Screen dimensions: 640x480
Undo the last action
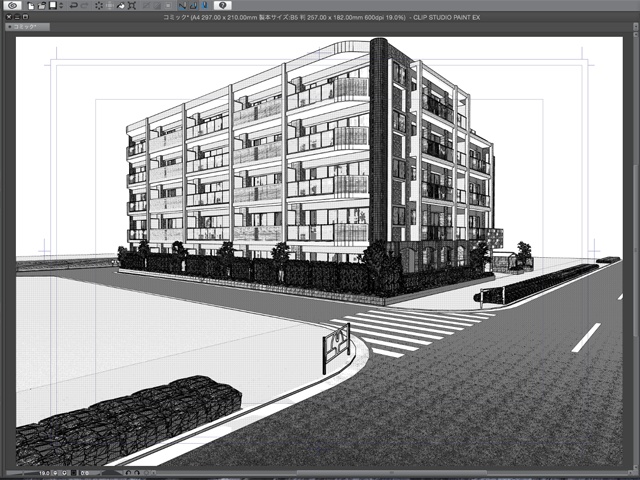tap(73, 6)
